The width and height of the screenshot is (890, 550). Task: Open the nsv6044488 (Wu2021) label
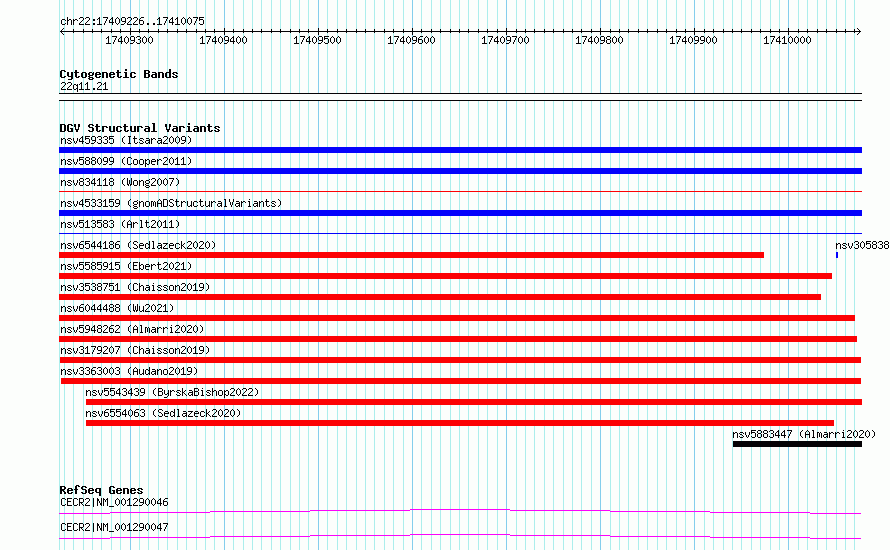coord(117,308)
